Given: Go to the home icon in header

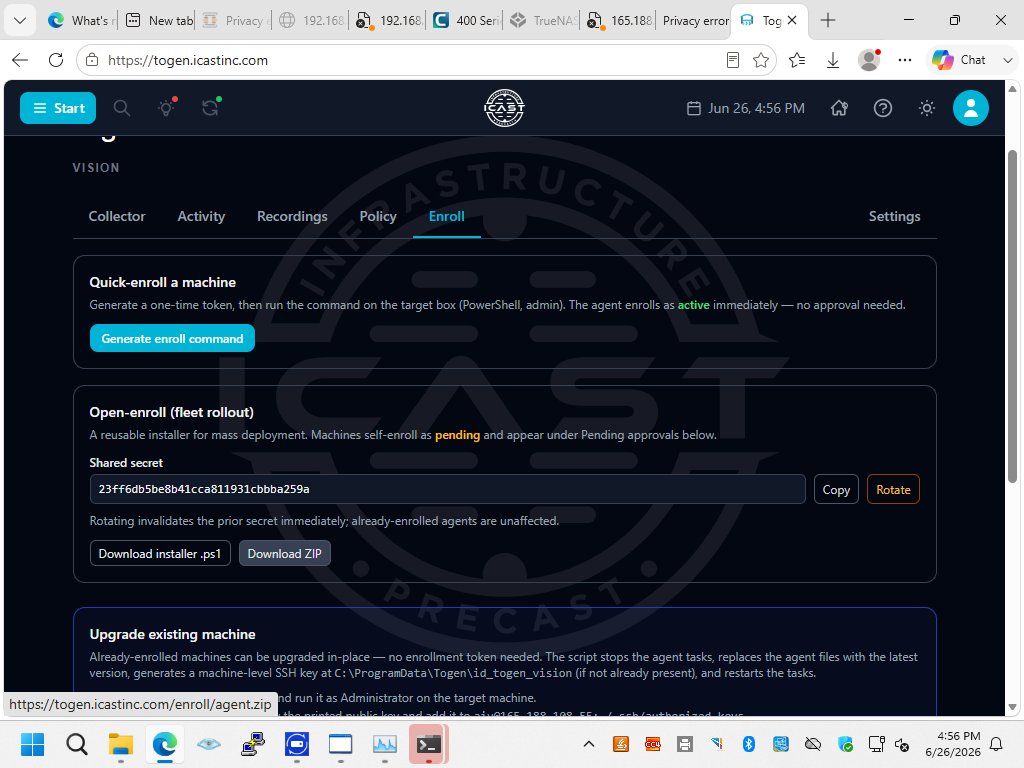Looking at the screenshot, I should (839, 108).
